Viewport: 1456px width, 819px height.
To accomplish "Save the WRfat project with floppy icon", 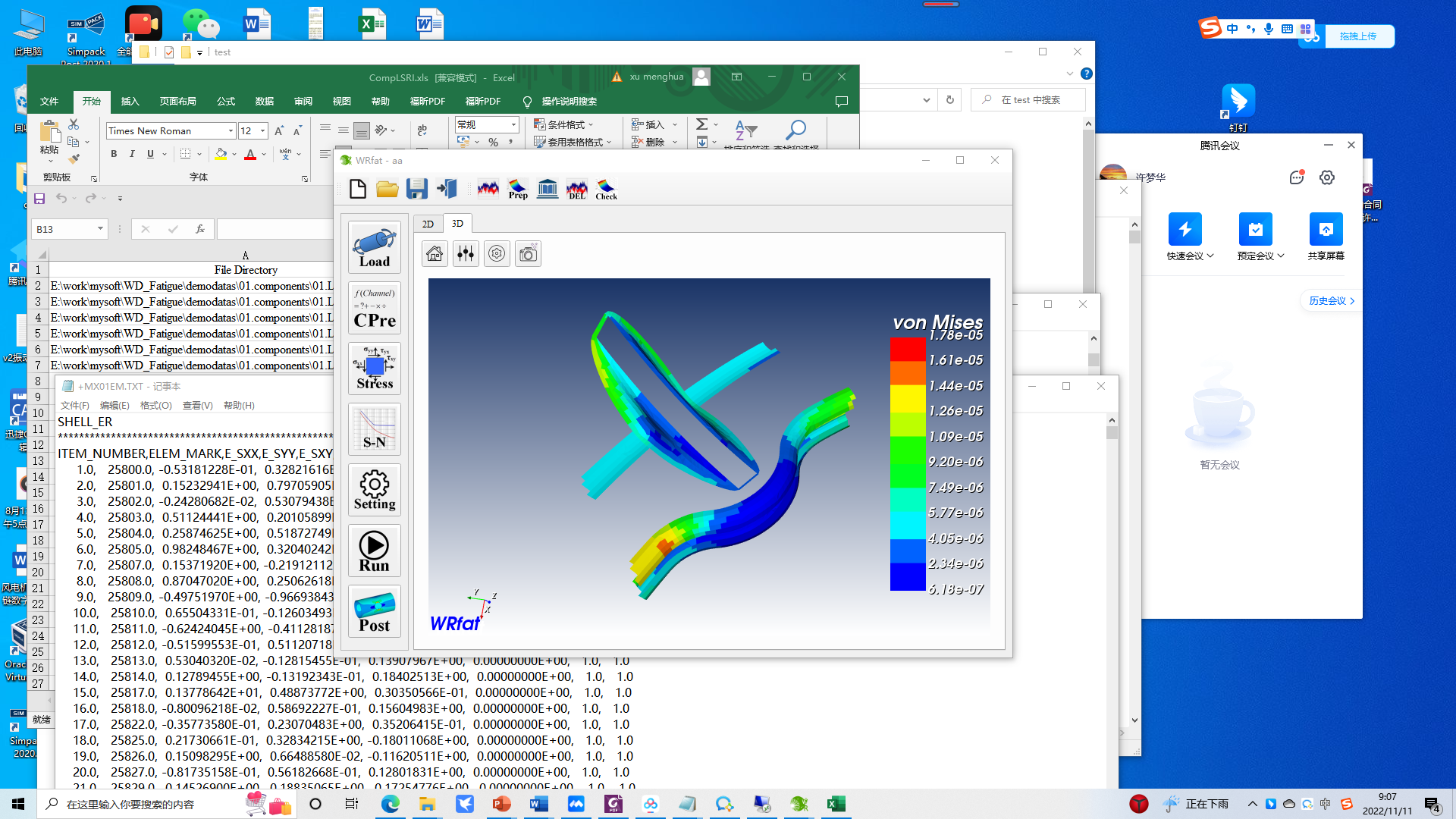I will pyautogui.click(x=417, y=189).
